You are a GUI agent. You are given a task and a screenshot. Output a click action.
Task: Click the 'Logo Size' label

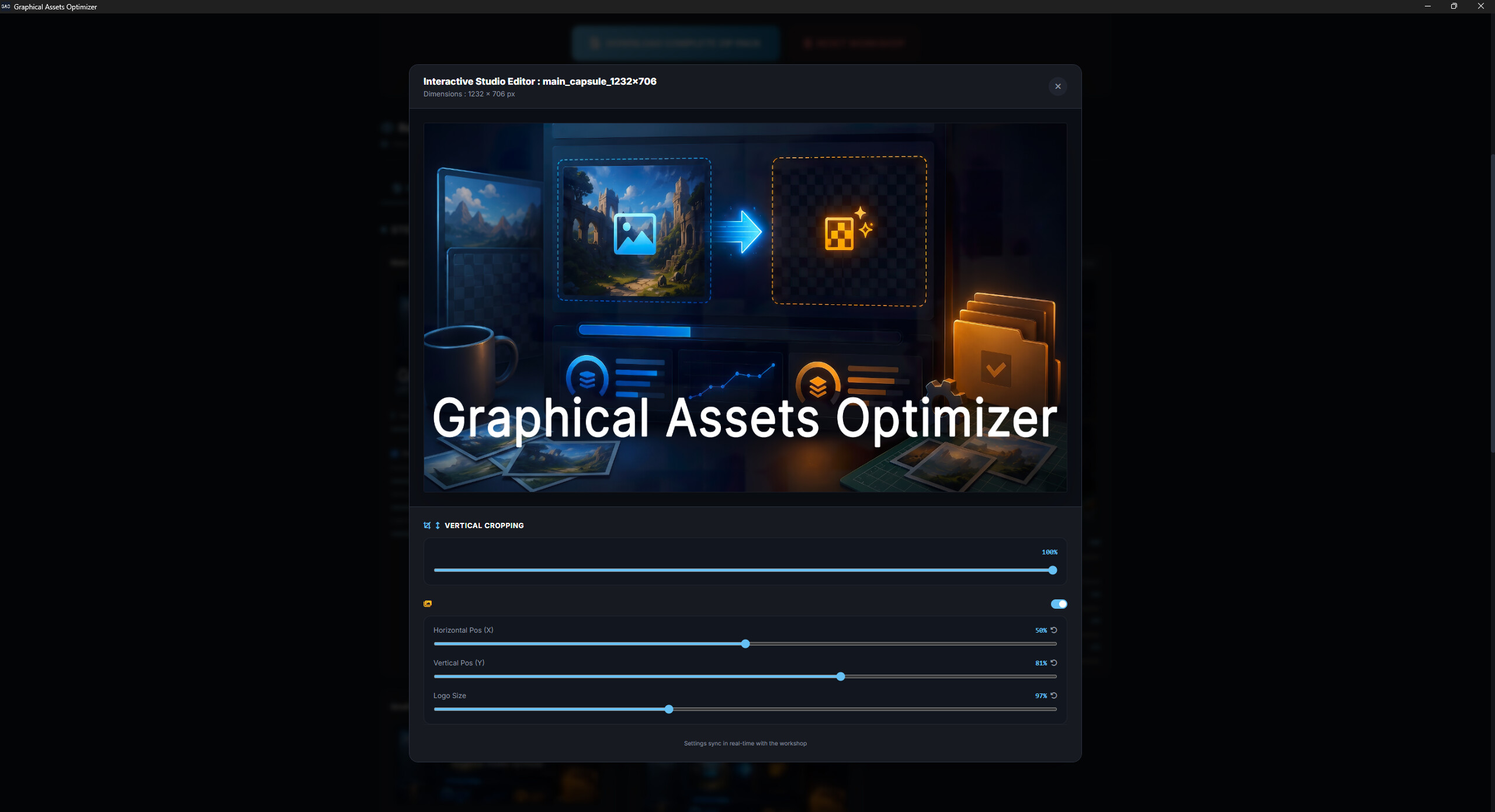pos(449,695)
